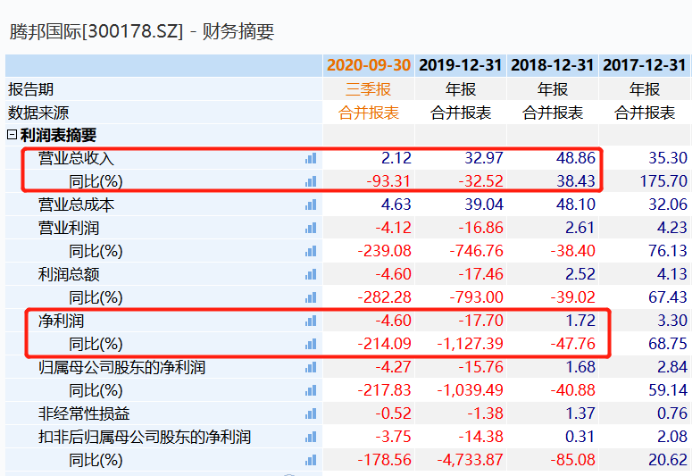Open chart icon for 扣非后归属母公司股东的净利润 row
693x476 pixels.
(x=311, y=437)
